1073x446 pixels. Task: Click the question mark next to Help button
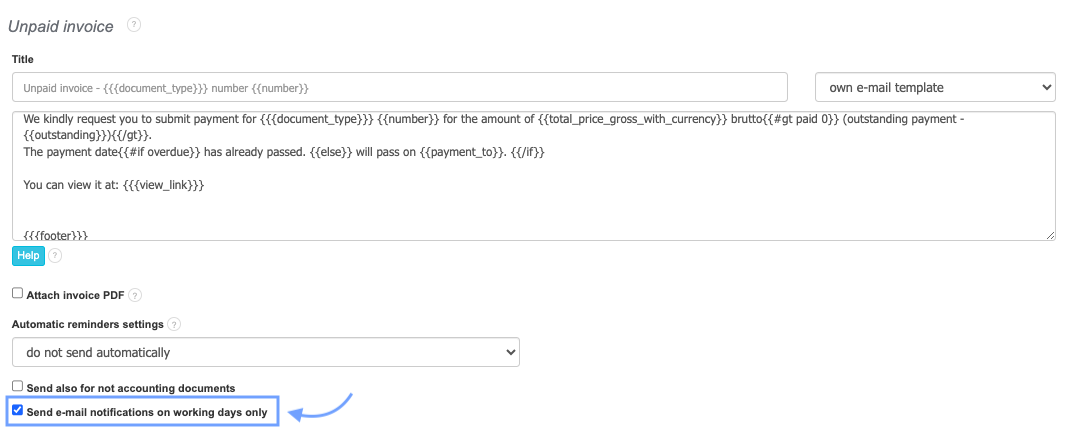pos(56,256)
